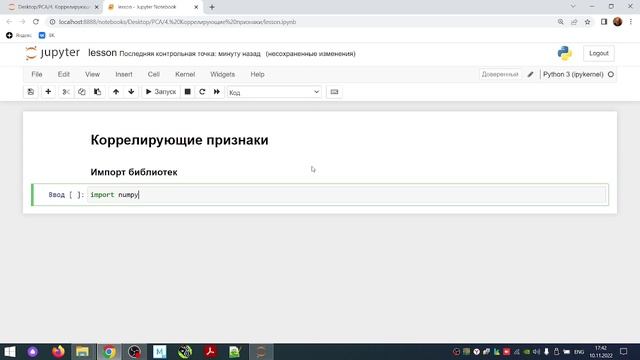Switch to Chrome in the taskbar
This screenshot has height=360, width=640.
109,352
